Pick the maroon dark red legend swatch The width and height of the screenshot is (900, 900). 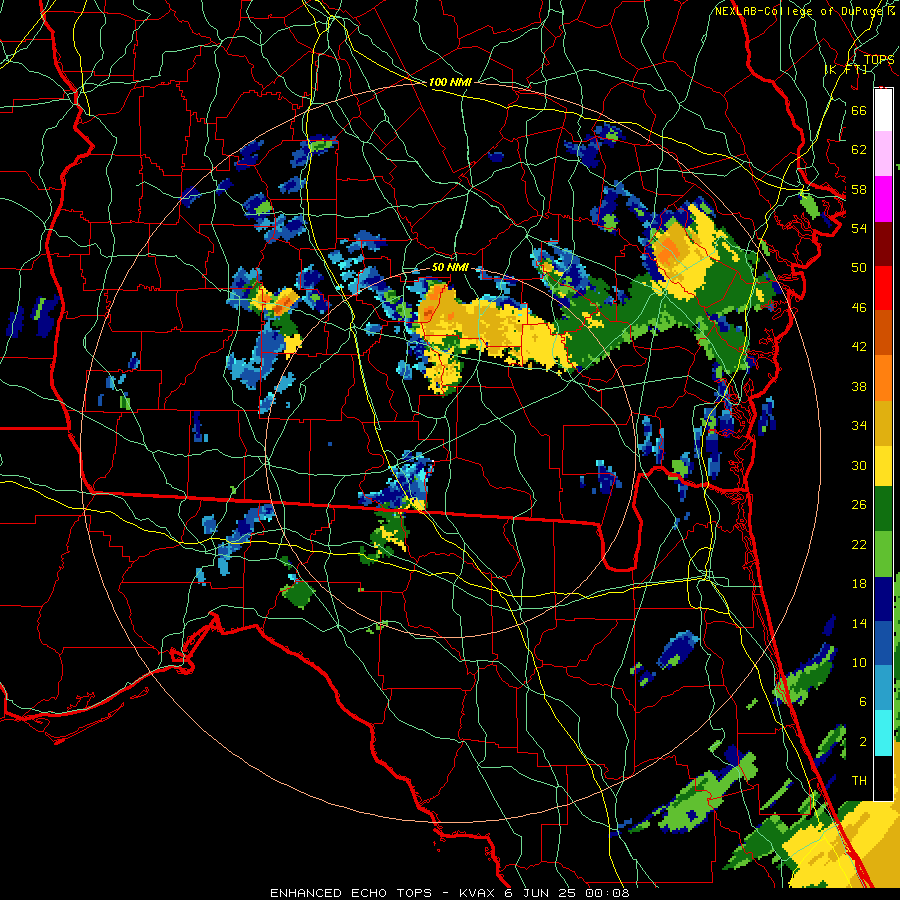point(883,243)
